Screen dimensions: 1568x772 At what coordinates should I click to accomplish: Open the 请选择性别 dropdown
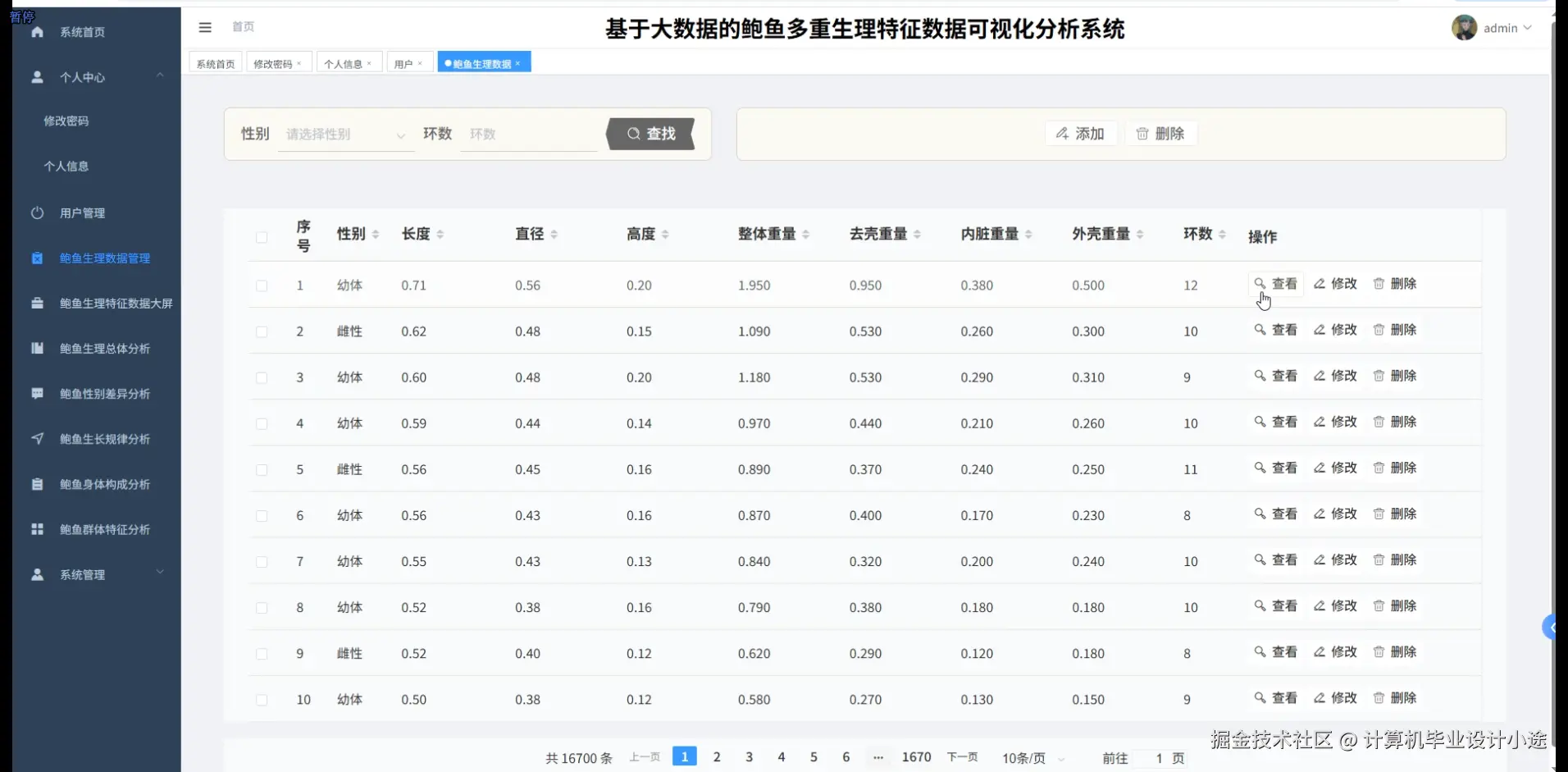[x=345, y=134]
